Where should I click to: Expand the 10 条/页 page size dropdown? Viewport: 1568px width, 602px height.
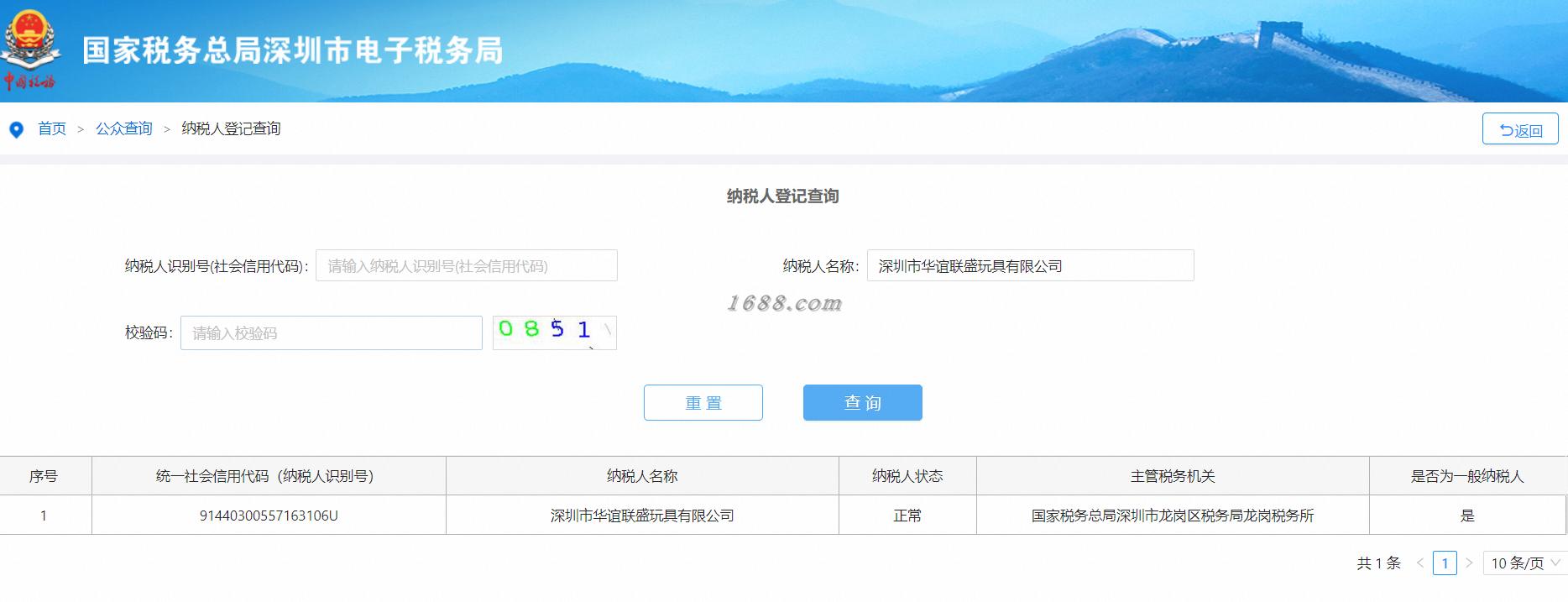[1525, 563]
